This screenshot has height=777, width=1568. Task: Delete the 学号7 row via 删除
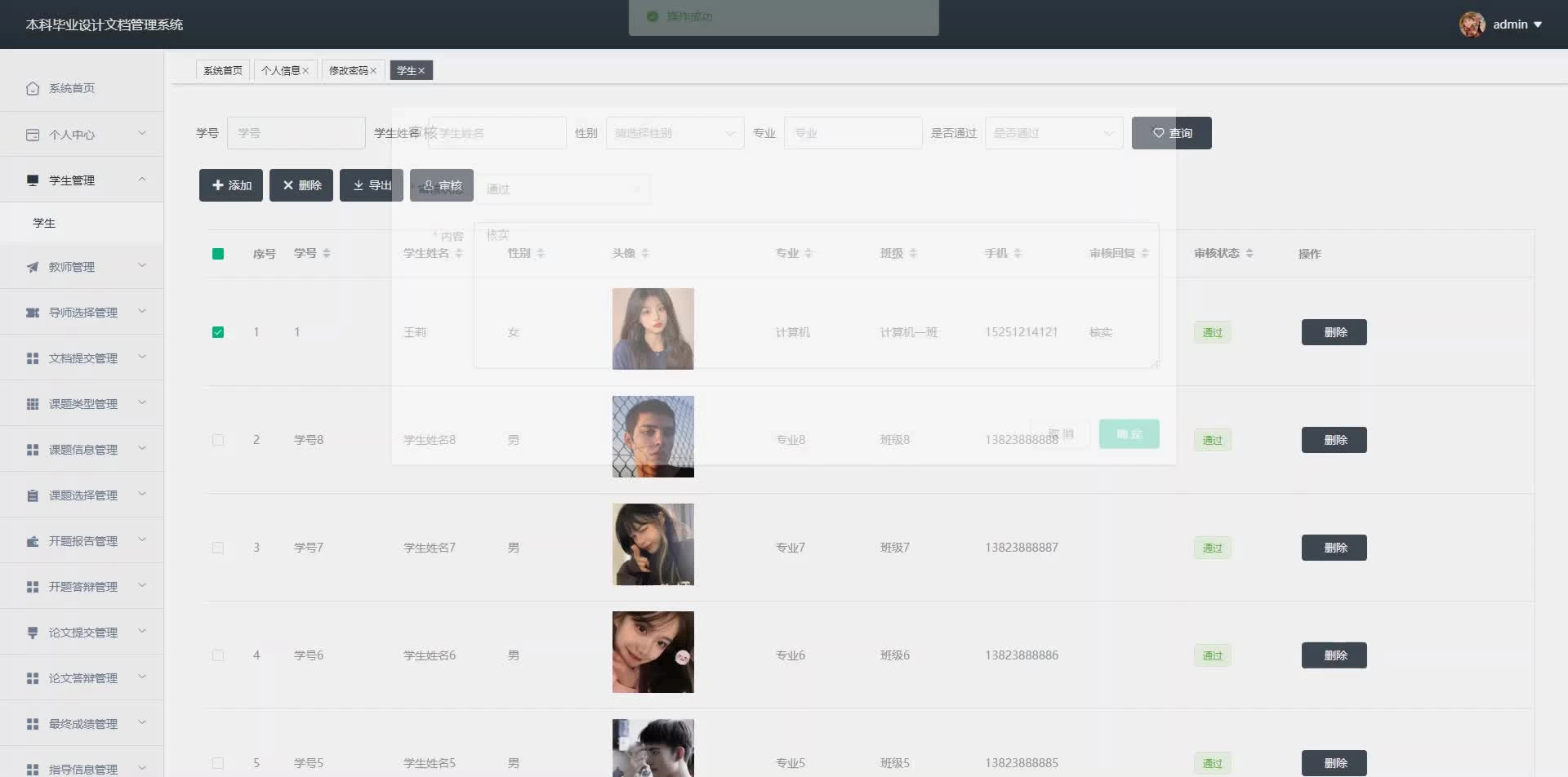[1334, 548]
